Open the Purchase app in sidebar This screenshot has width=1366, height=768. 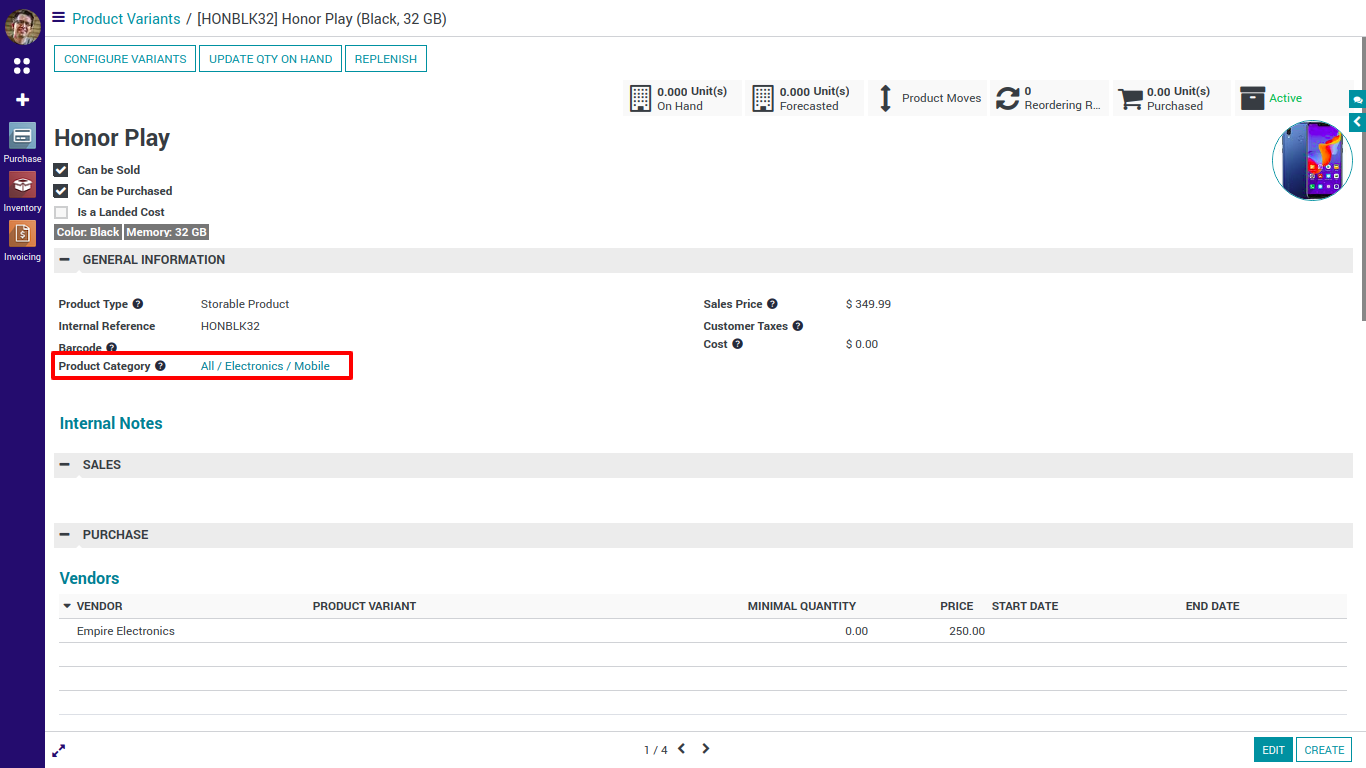click(x=22, y=137)
